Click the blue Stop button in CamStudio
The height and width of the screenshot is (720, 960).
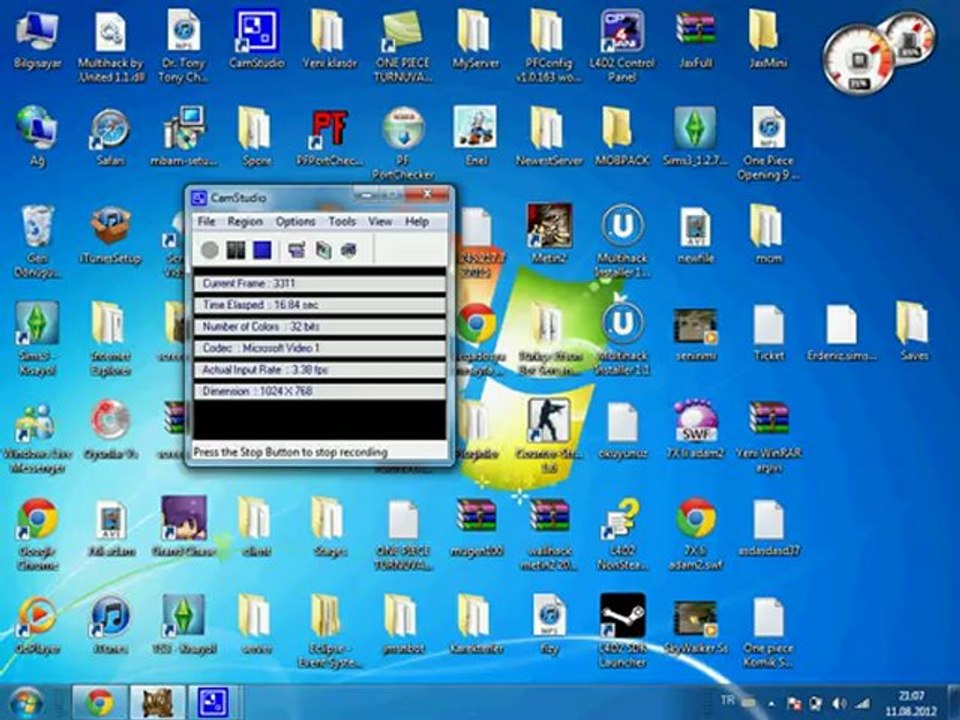(262, 250)
